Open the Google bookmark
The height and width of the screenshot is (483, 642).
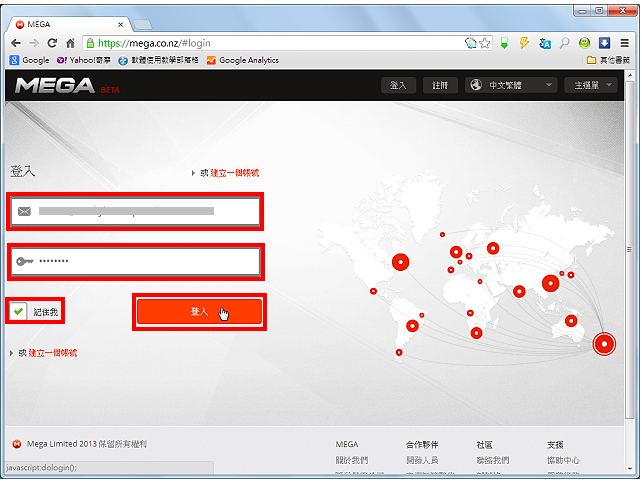[29, 60]
